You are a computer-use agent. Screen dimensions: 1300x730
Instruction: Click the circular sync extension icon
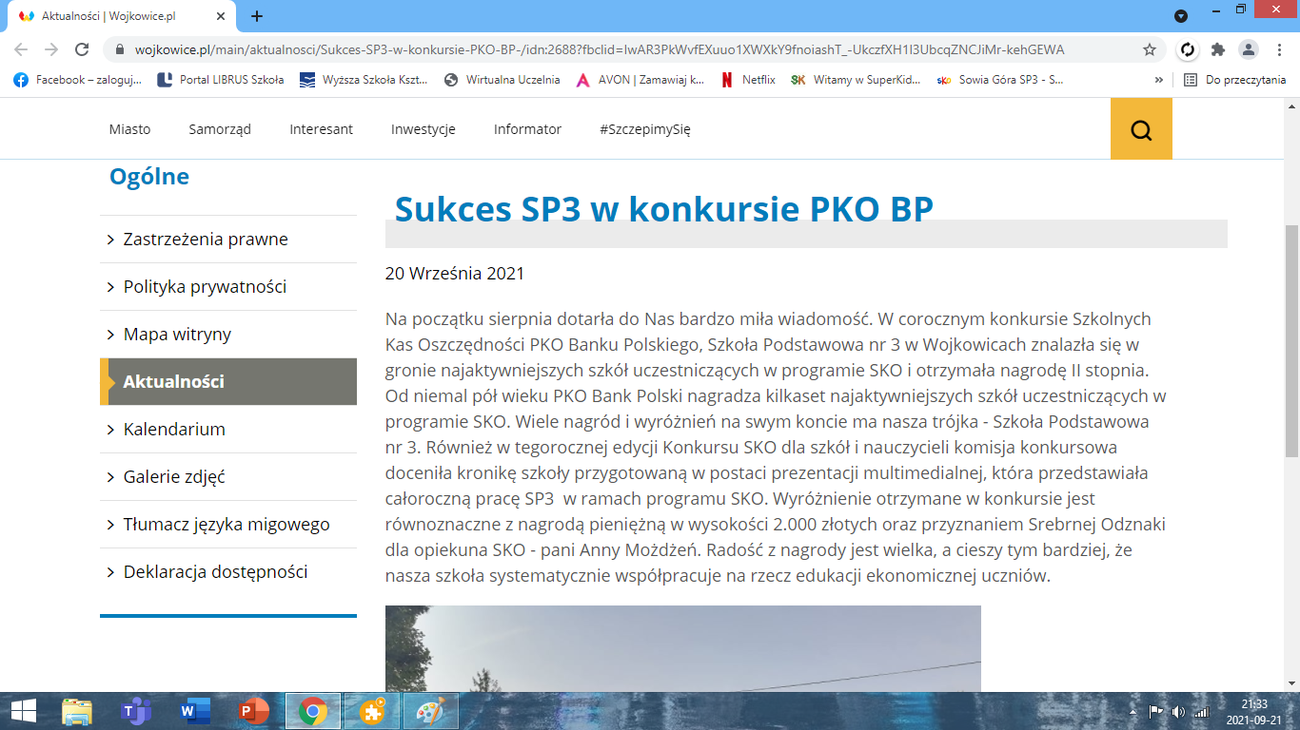coord(1188,49)
